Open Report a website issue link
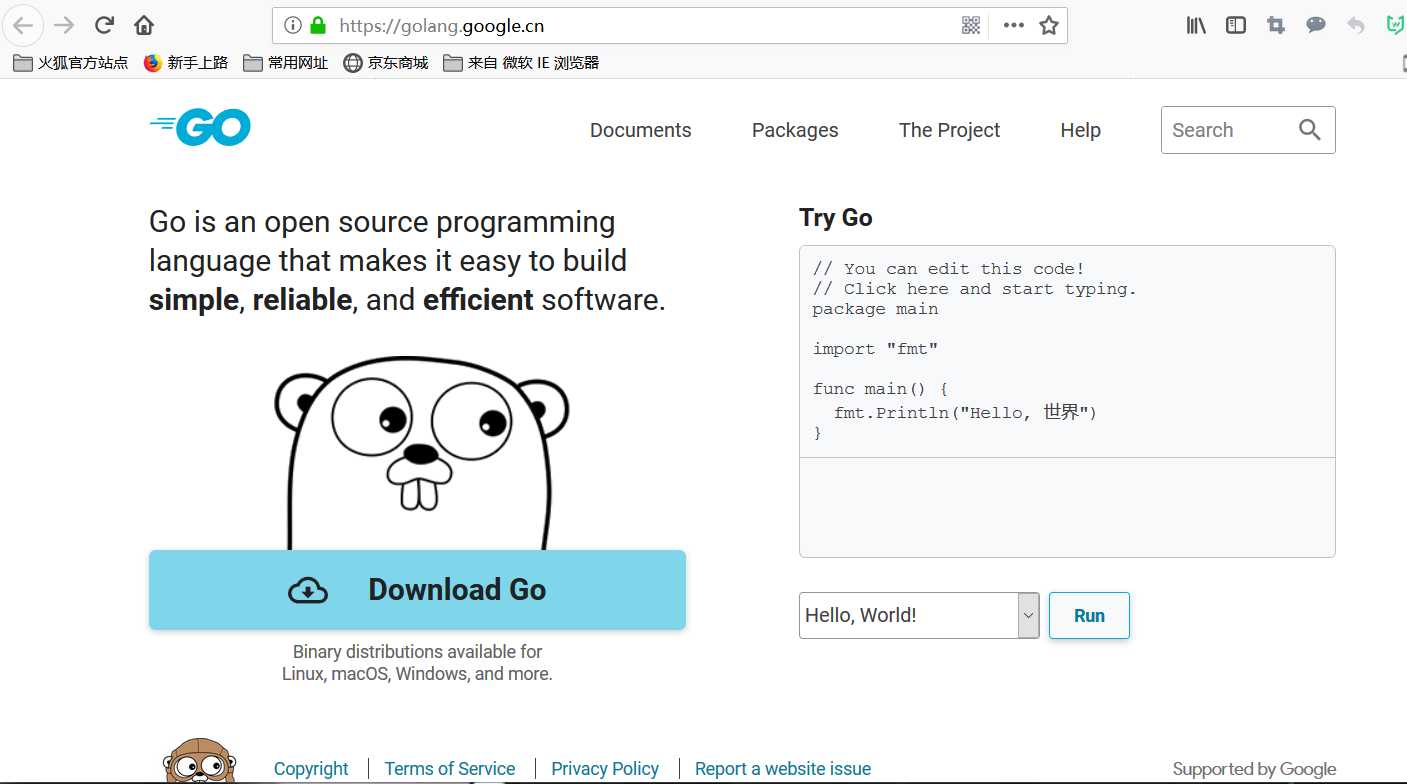 [783, 769]
